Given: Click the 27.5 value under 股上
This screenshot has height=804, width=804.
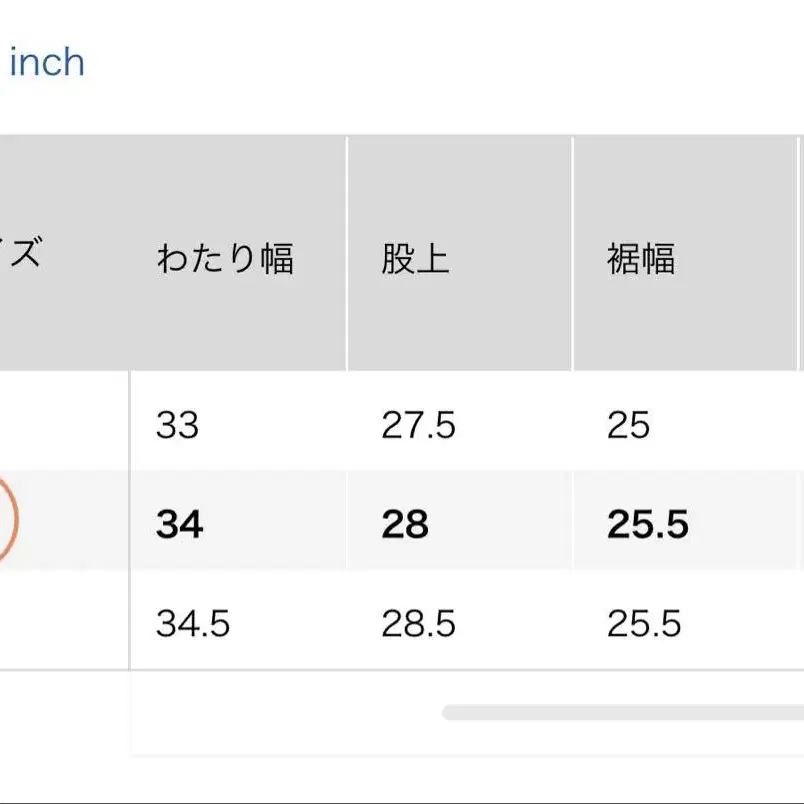Looking at the screenshot, I should pos(418,426).
